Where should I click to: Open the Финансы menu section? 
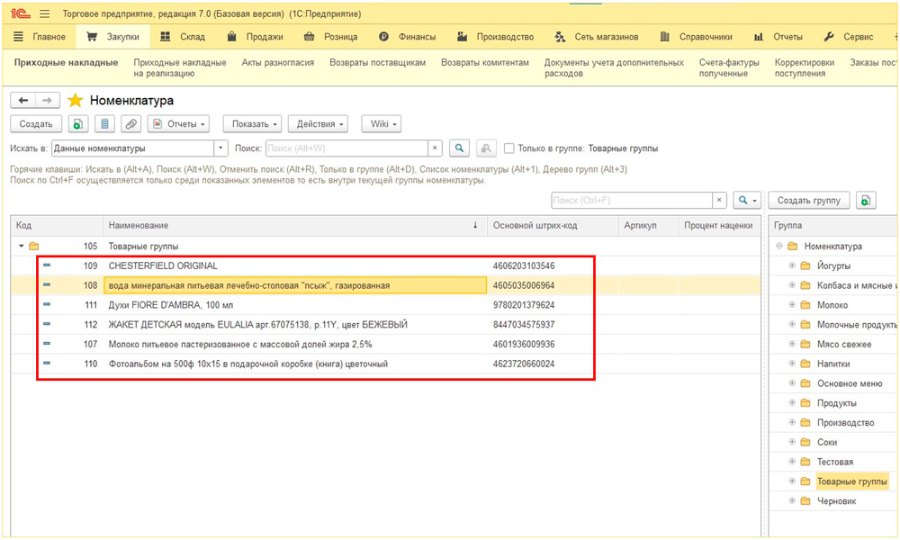point(408,37)
